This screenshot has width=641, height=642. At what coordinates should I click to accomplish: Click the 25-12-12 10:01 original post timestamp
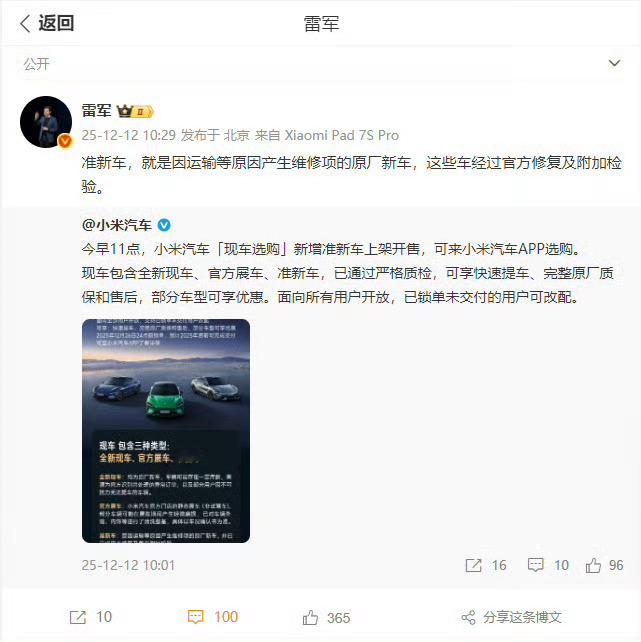(x=128, y=565)
